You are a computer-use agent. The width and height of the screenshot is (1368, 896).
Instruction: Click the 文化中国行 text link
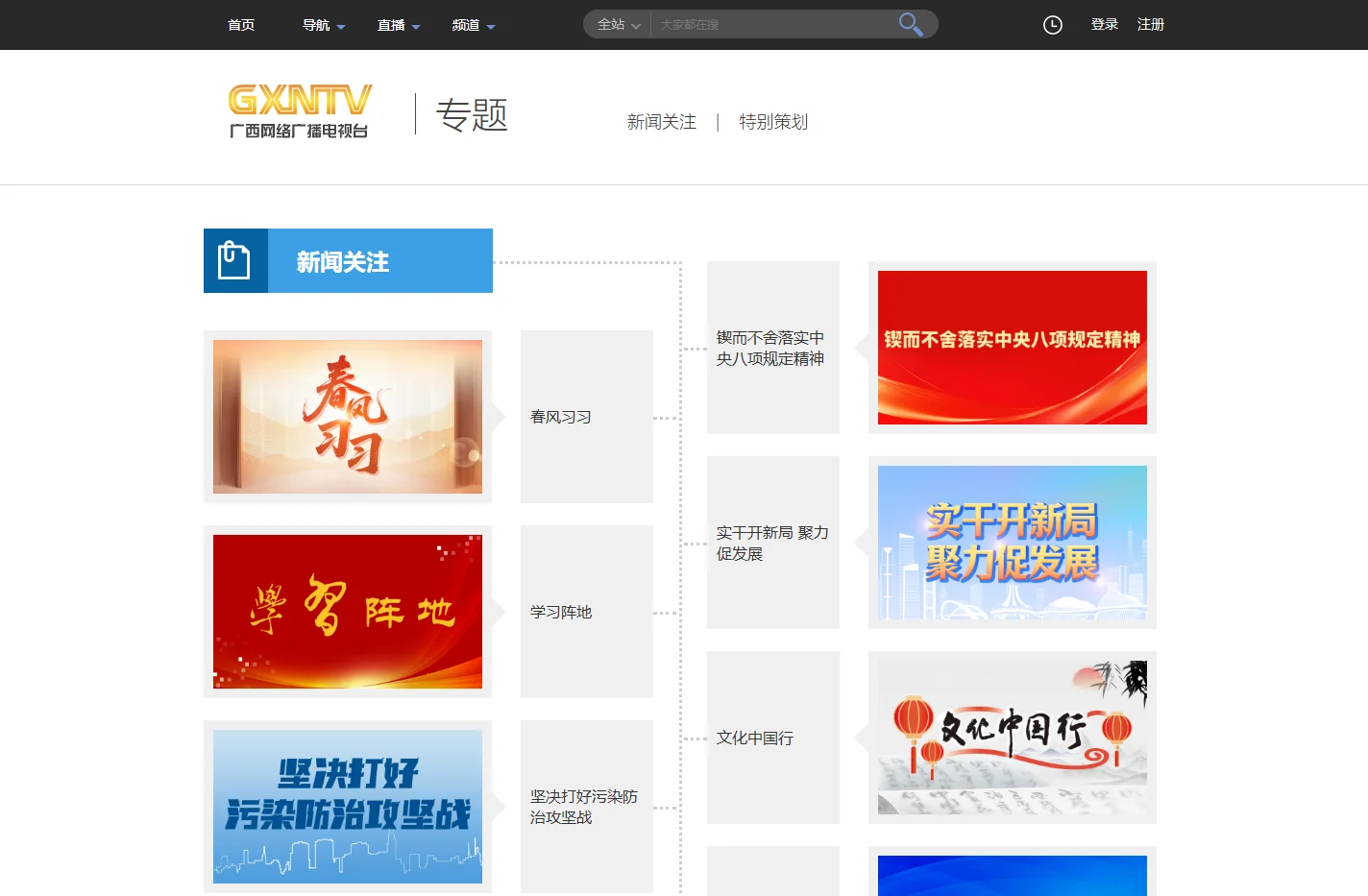(755, 738)
